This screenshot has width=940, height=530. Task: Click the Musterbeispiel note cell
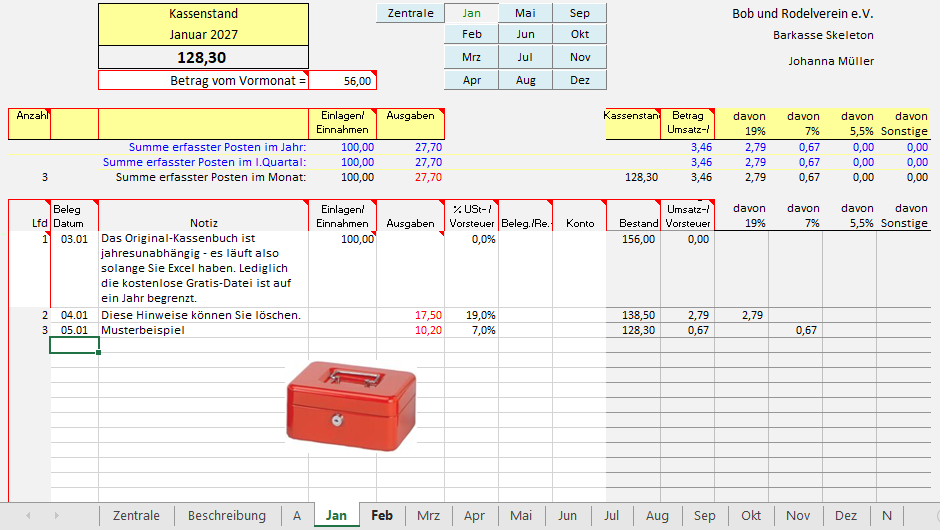203,330
